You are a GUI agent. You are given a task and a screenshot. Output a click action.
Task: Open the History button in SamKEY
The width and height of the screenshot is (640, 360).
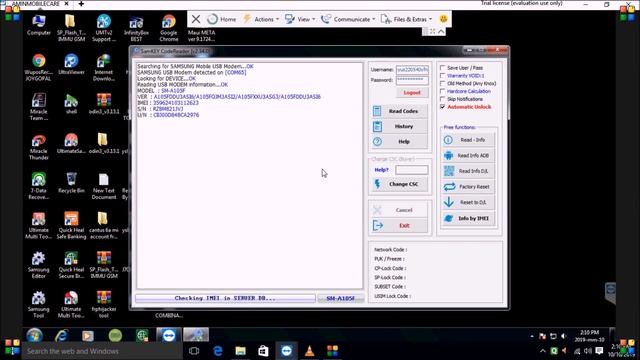coord(400,127)
